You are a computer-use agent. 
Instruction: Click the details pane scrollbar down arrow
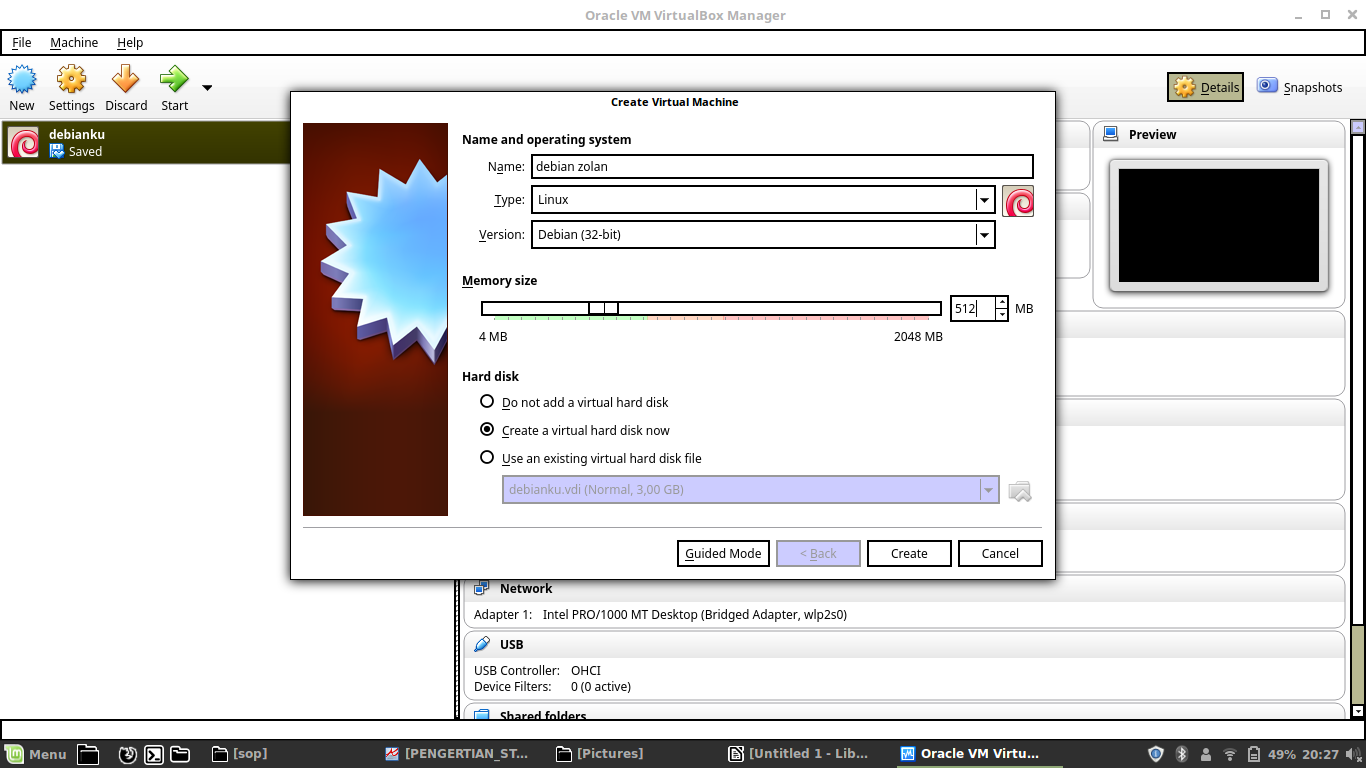[x=1357, y=711]
